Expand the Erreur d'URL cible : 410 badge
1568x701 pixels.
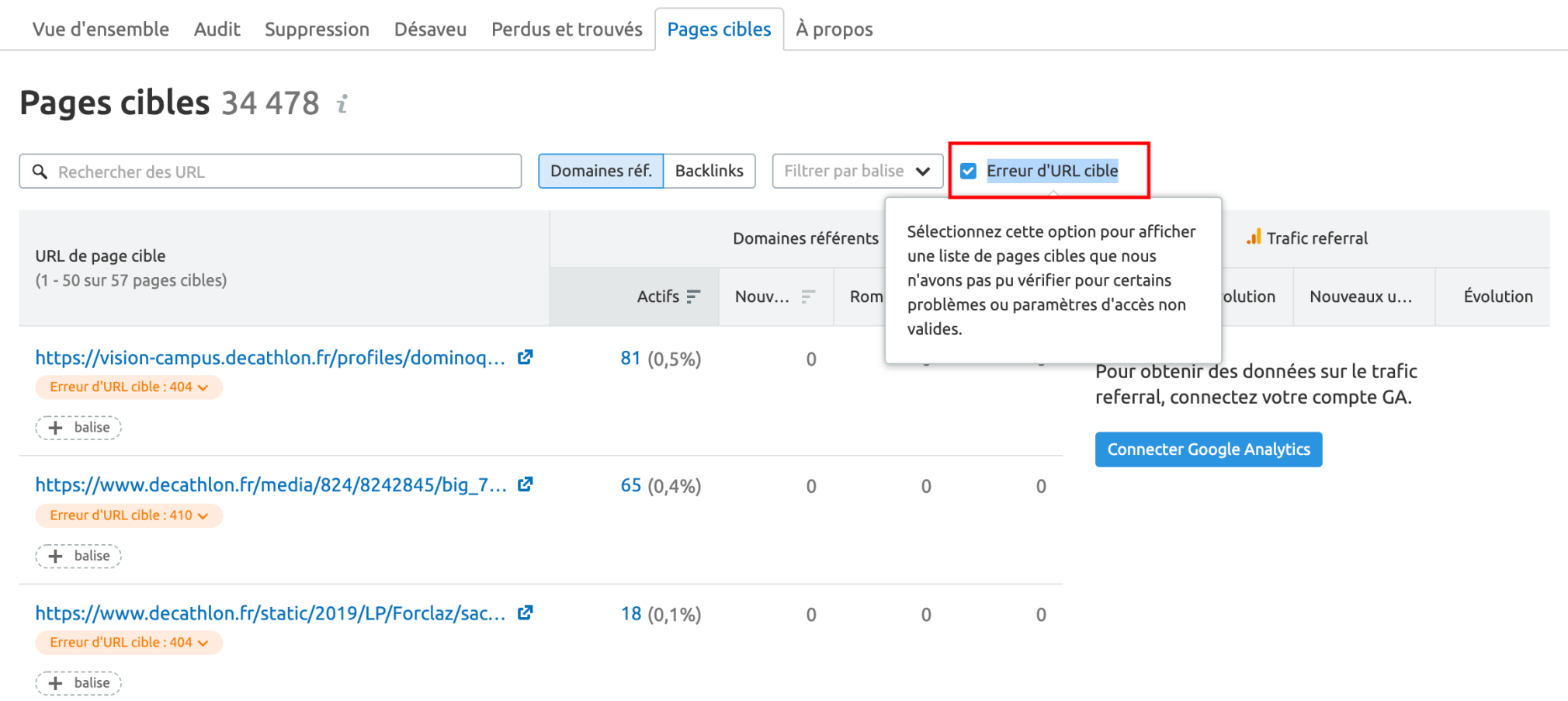click(129, 515)
